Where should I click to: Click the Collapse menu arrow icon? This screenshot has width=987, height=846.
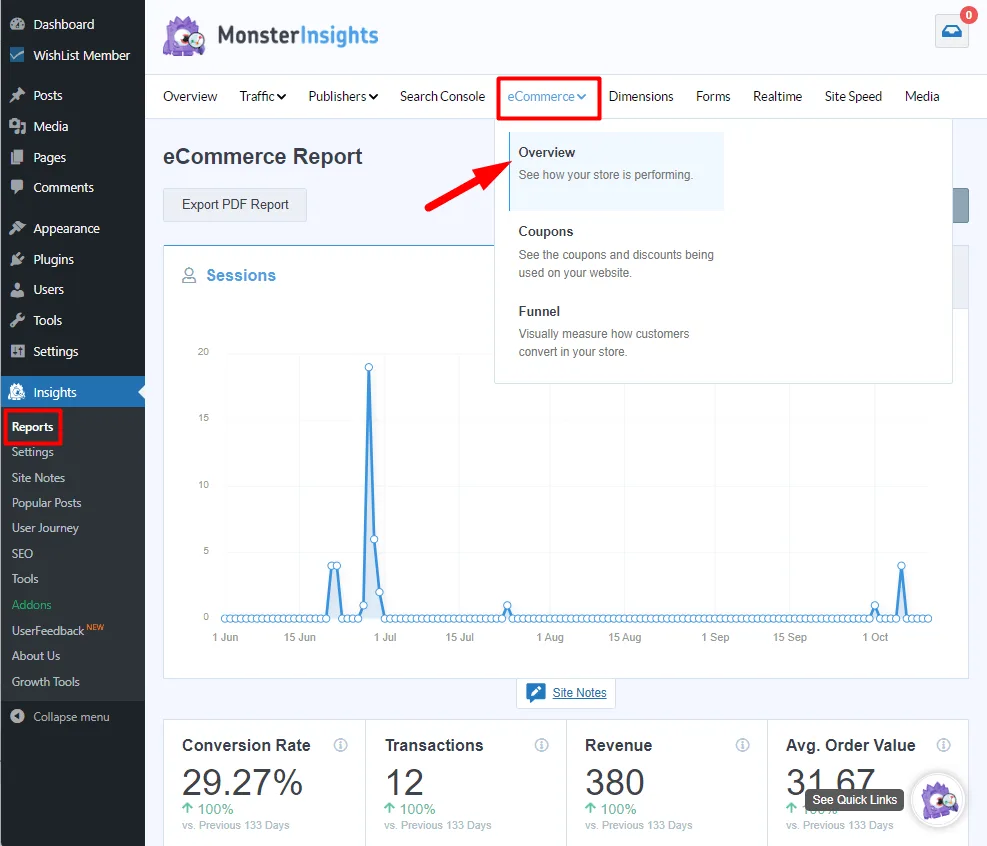16,717
